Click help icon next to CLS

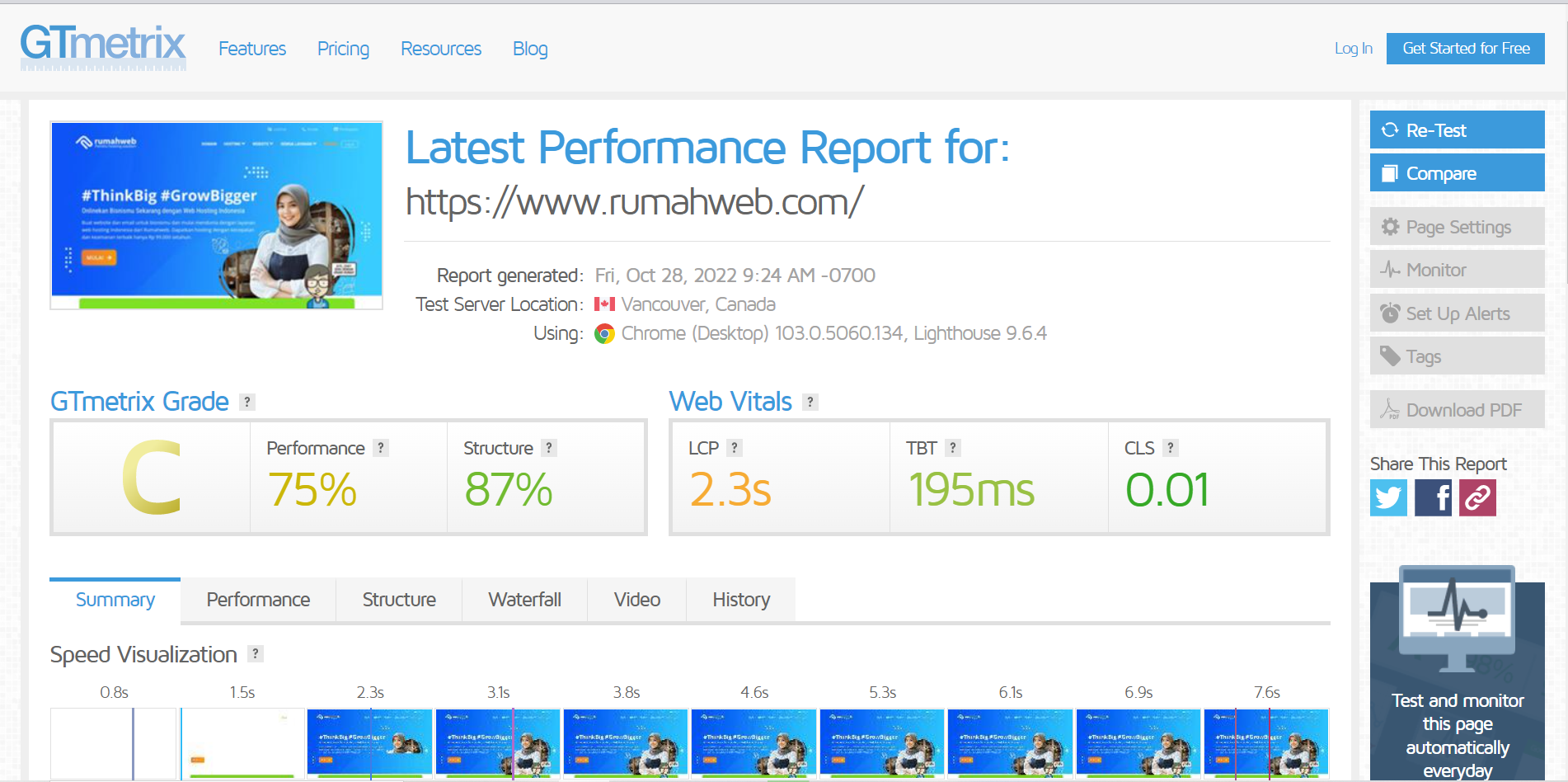(x=1170, y=448)
